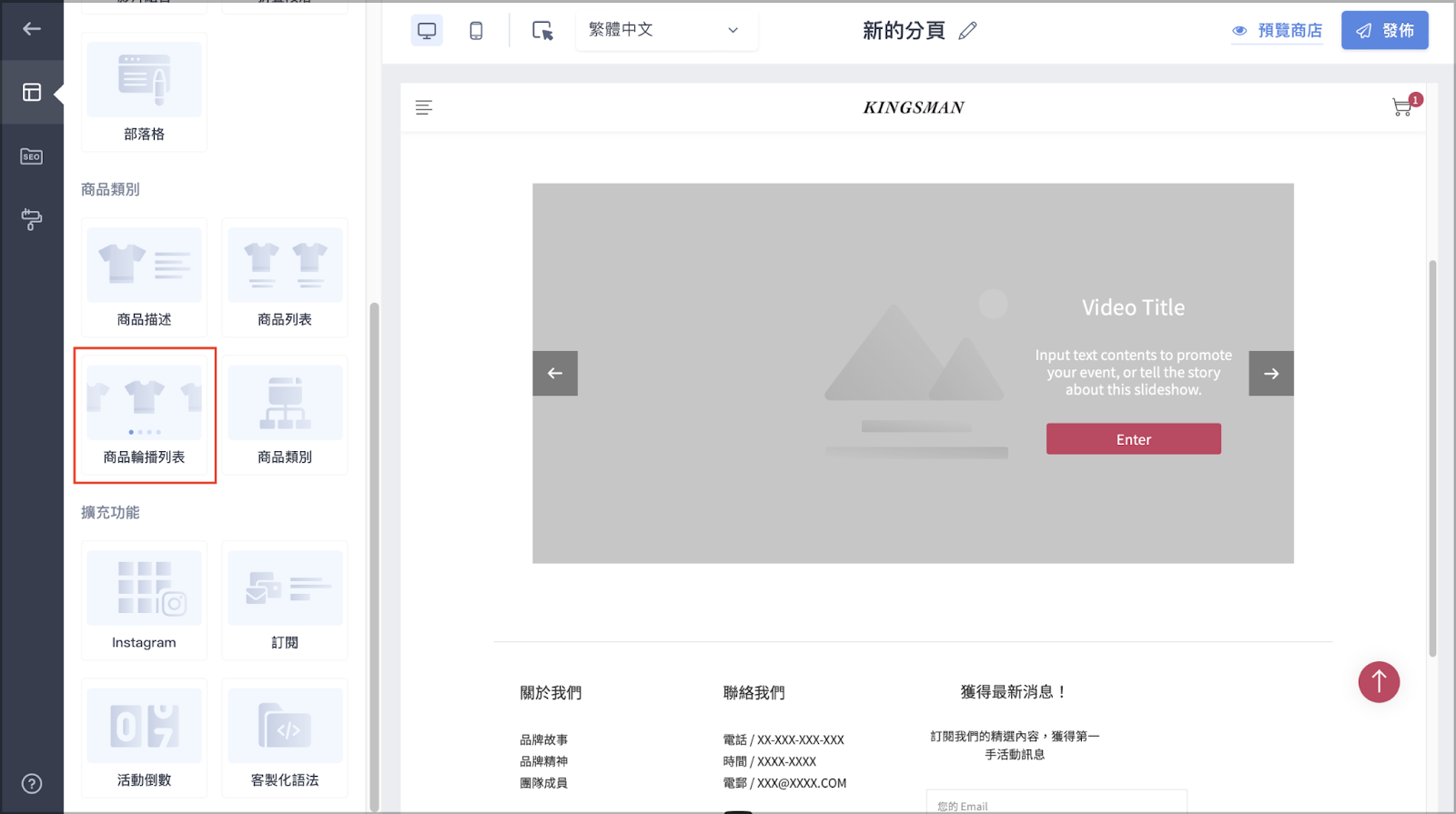Edit page title with pencil icon
The height and width of the screenshot is (814, 1456).
[x=968, y=31]
